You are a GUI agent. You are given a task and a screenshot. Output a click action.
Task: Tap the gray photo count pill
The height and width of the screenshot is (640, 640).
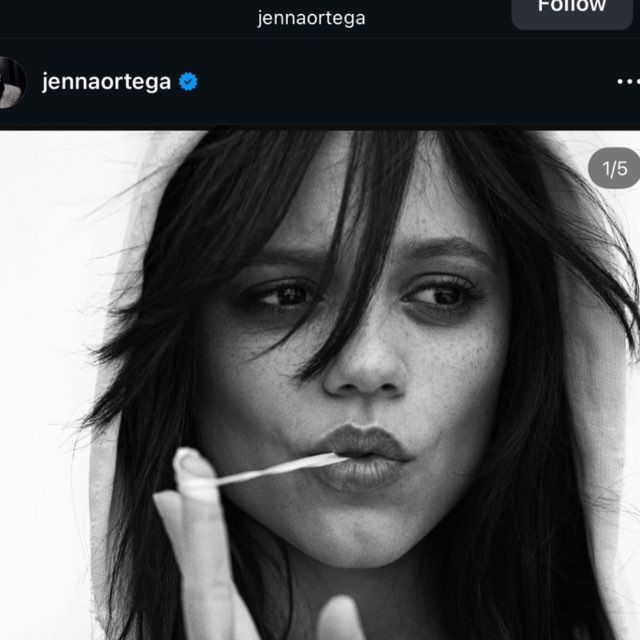click(x=614, y=168)
